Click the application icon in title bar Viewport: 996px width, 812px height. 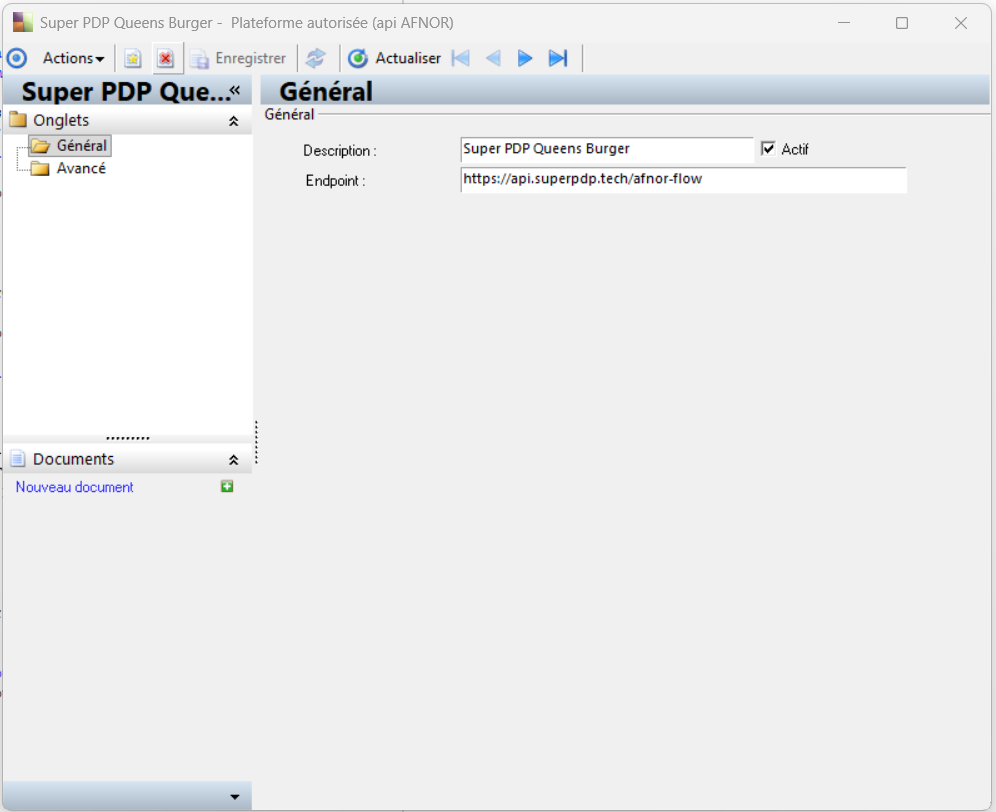[x=22, y=22]
